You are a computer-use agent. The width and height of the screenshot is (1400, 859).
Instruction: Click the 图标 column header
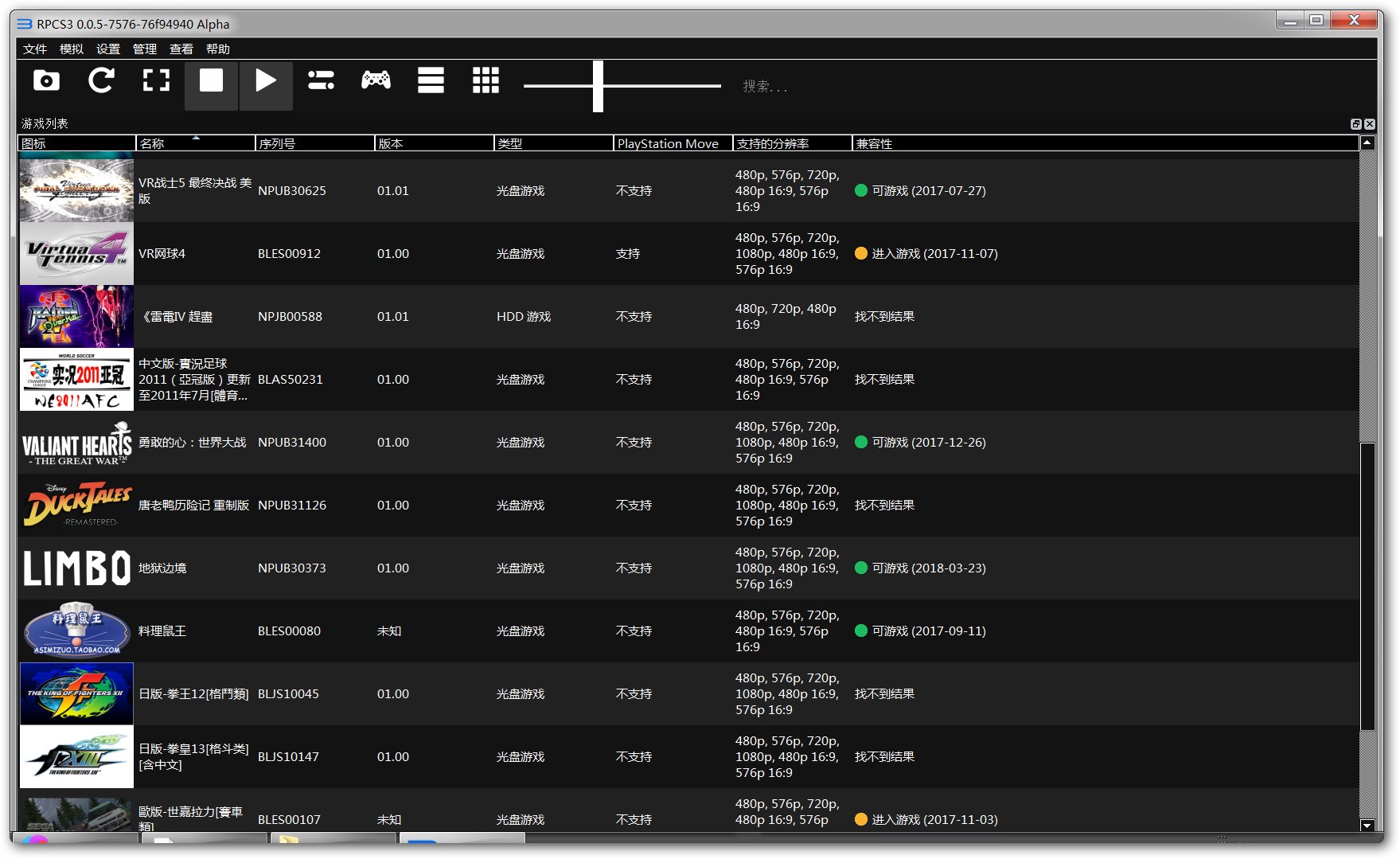tap(77, 143)
